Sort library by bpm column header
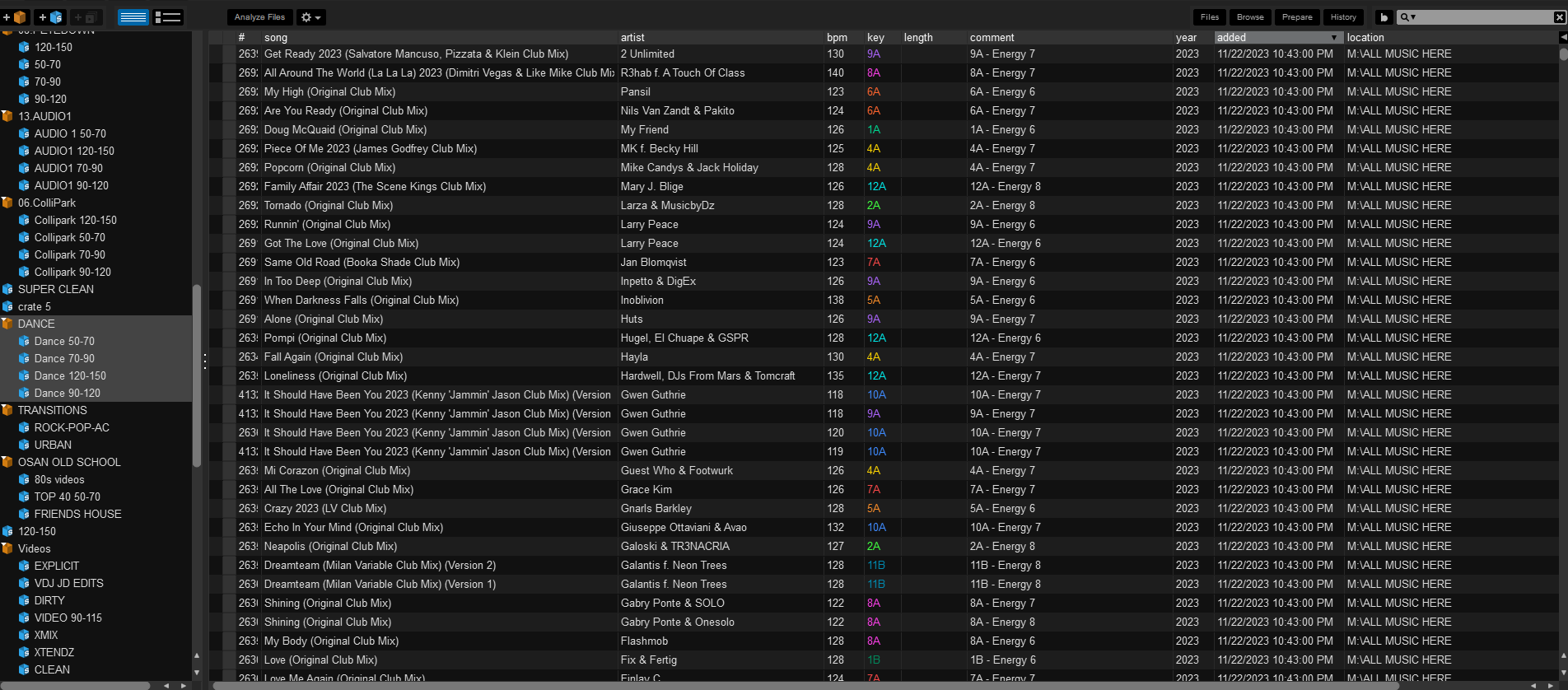 843,37
